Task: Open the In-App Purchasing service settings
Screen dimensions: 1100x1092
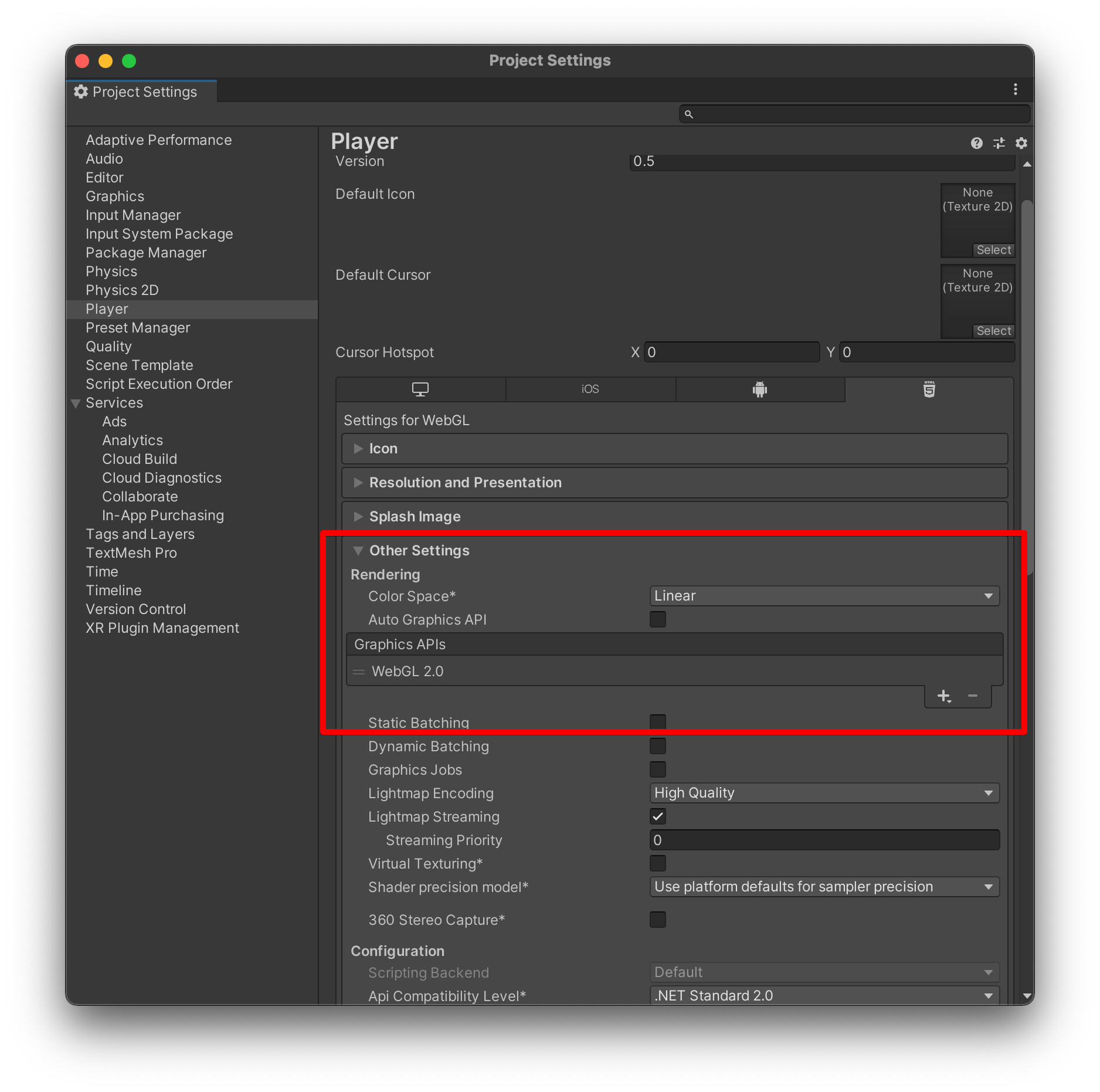Action: (163, 516)
